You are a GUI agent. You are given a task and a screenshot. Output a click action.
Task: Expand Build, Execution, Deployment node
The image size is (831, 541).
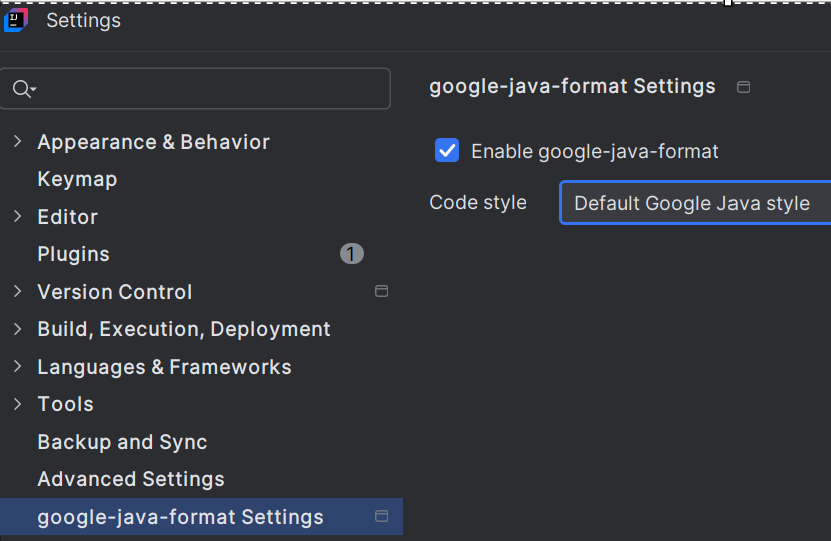[18, 329]
